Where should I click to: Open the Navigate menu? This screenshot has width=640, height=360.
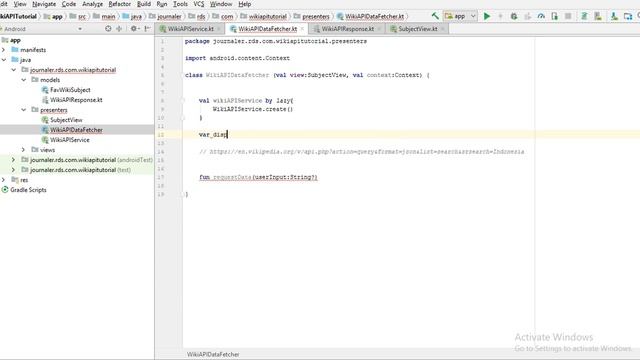44,4
